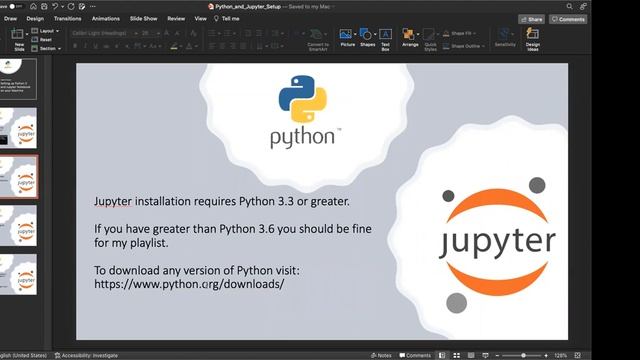This screenshot has width=640, height=360.
Task: Insert a Picture
Action: click(x=347, y=38)
